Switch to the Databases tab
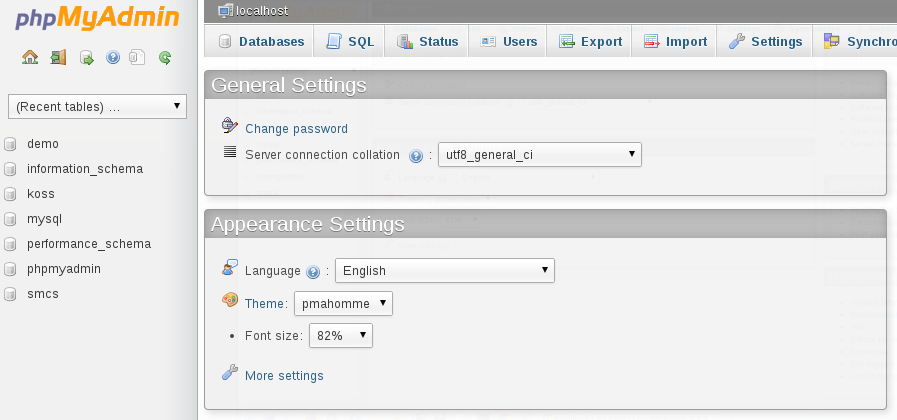Viewport: 897px width, 420px height. click(261, 41)
